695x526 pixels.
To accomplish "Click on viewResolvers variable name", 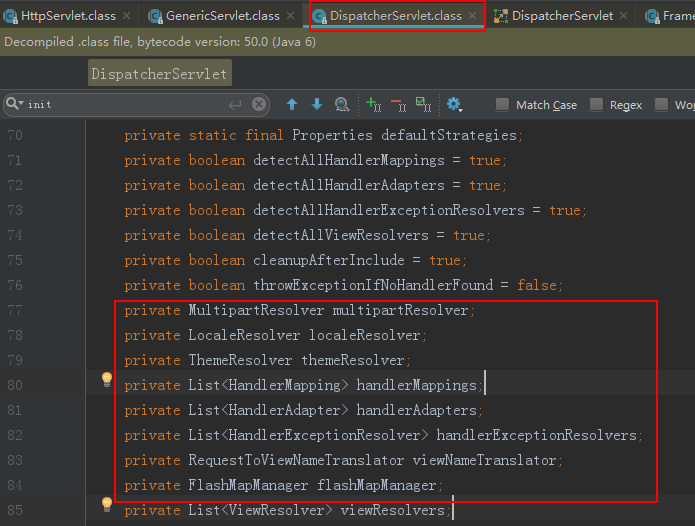I will 392,510.
